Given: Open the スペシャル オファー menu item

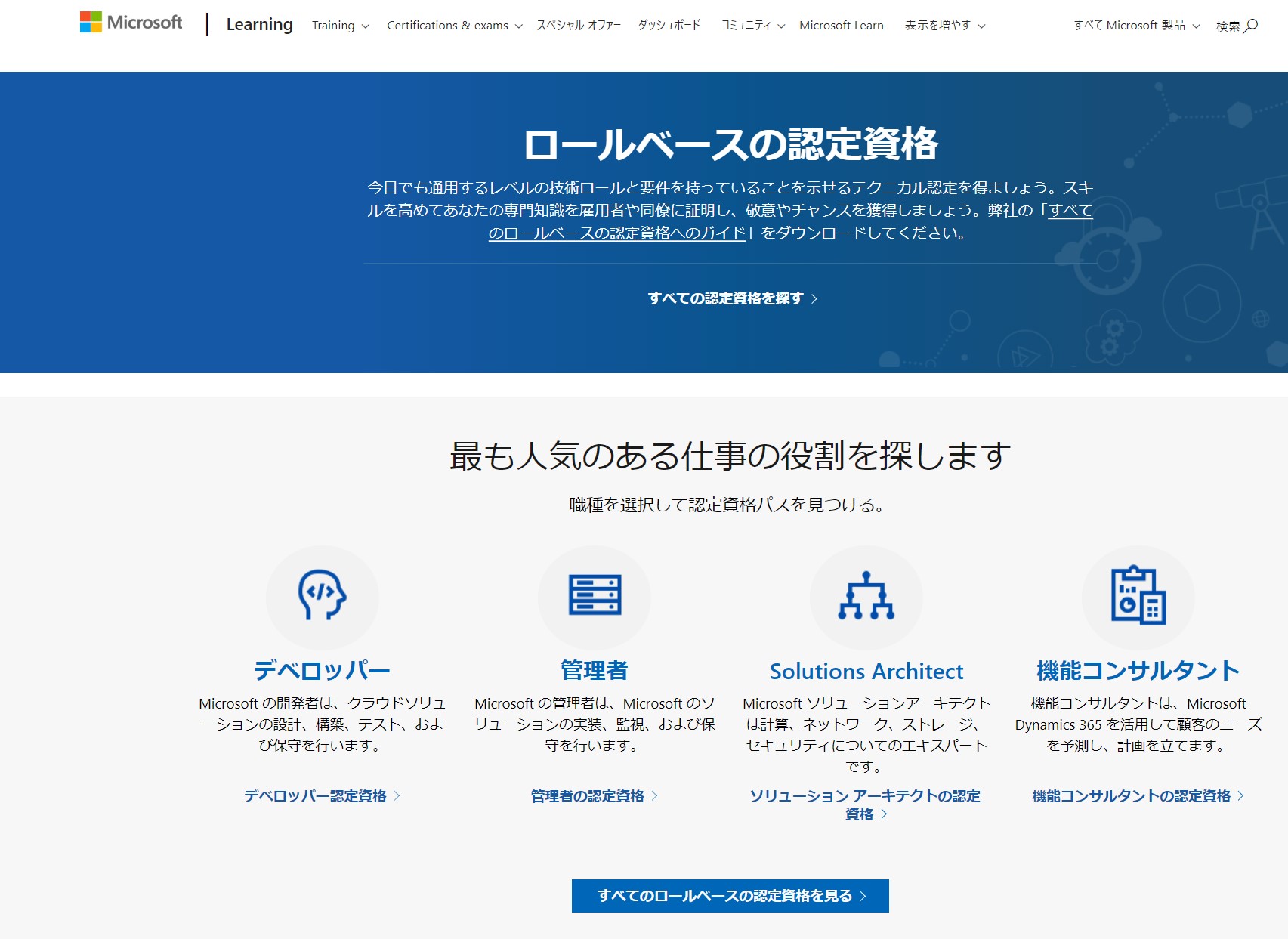Looking at the screenshot, I should (x=579, y=26).
